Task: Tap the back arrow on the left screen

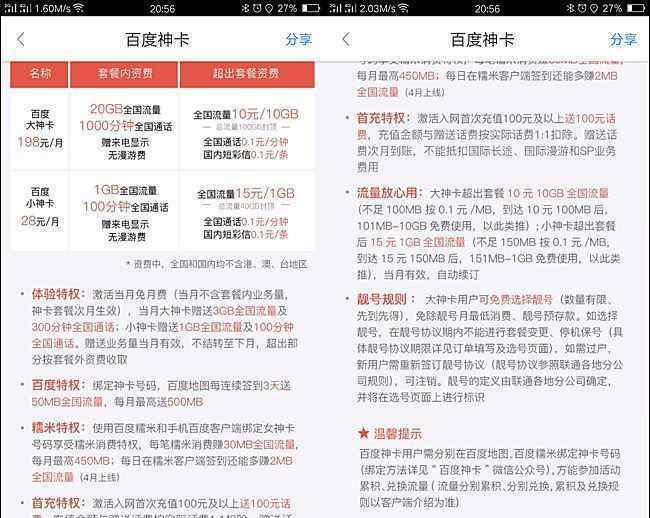Action: click(x=21, y=40)
